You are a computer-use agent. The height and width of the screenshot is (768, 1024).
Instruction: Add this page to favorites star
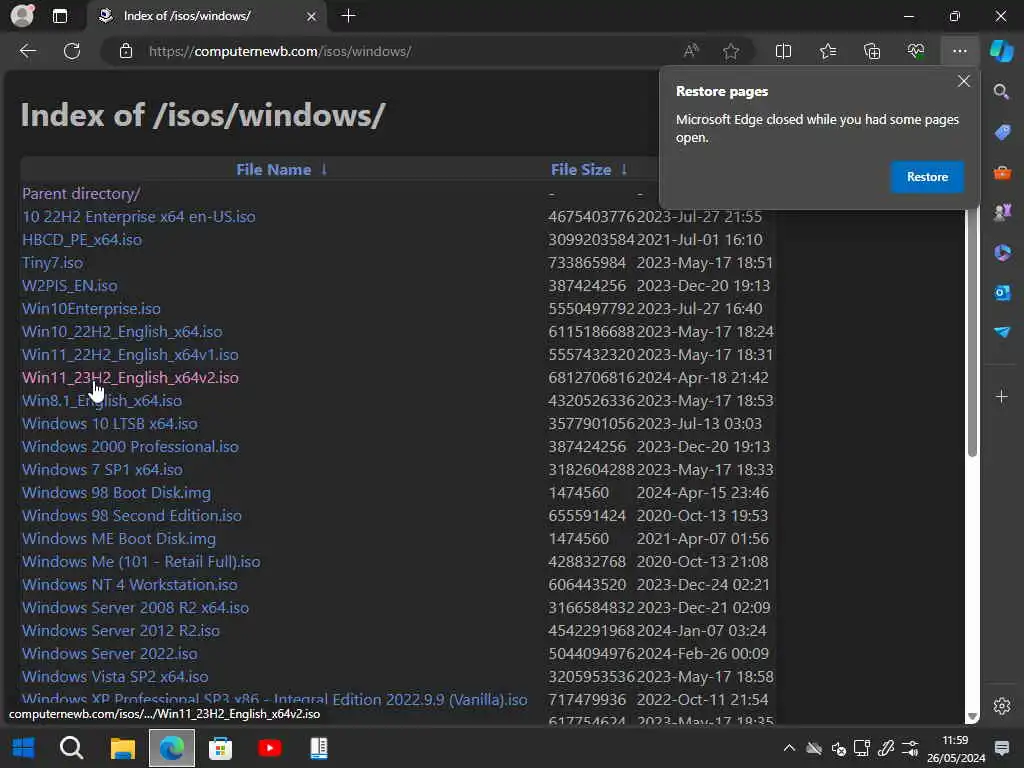[731, 51]
